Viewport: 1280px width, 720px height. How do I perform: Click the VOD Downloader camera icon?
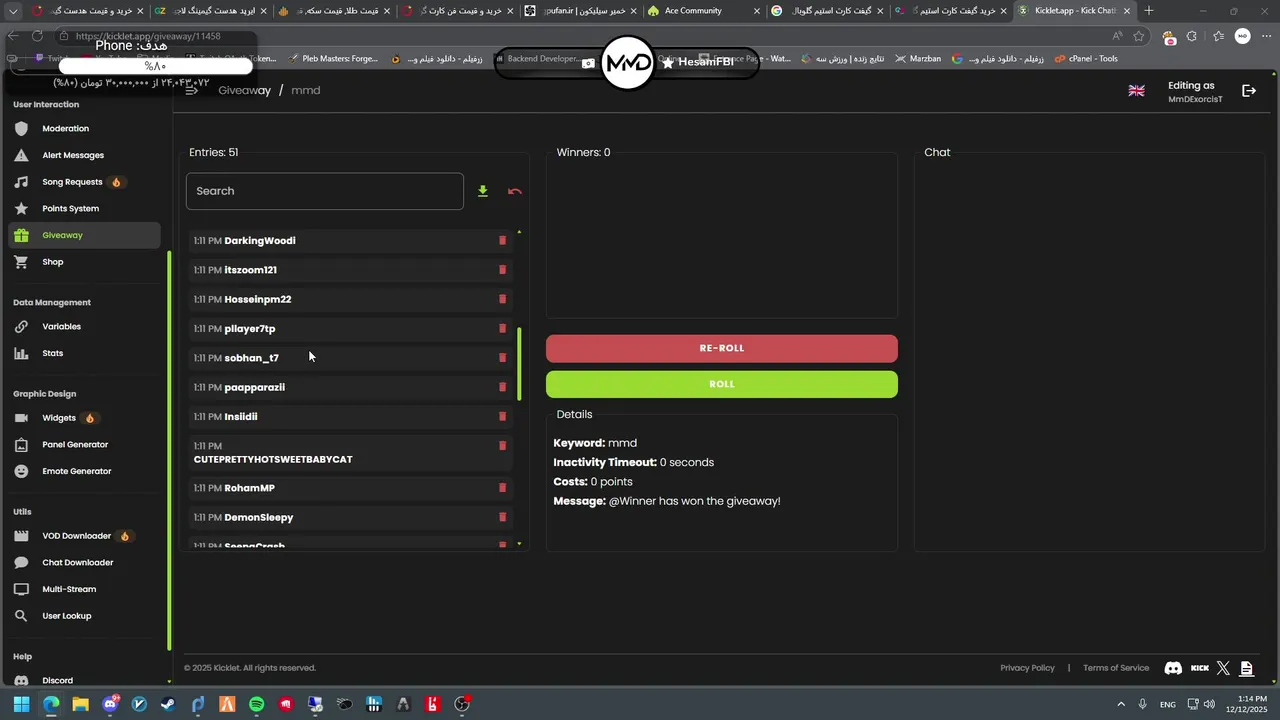point(21,536)
